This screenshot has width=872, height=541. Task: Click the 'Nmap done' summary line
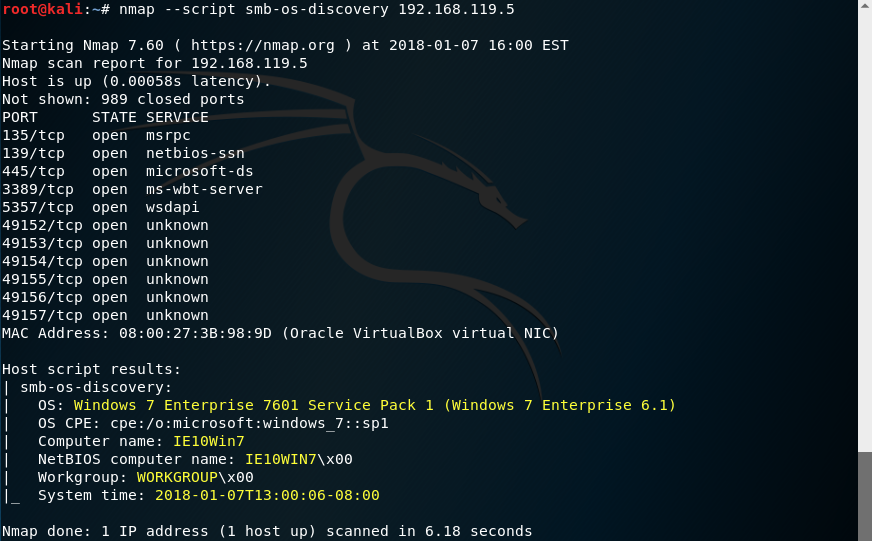pos(267,532)
